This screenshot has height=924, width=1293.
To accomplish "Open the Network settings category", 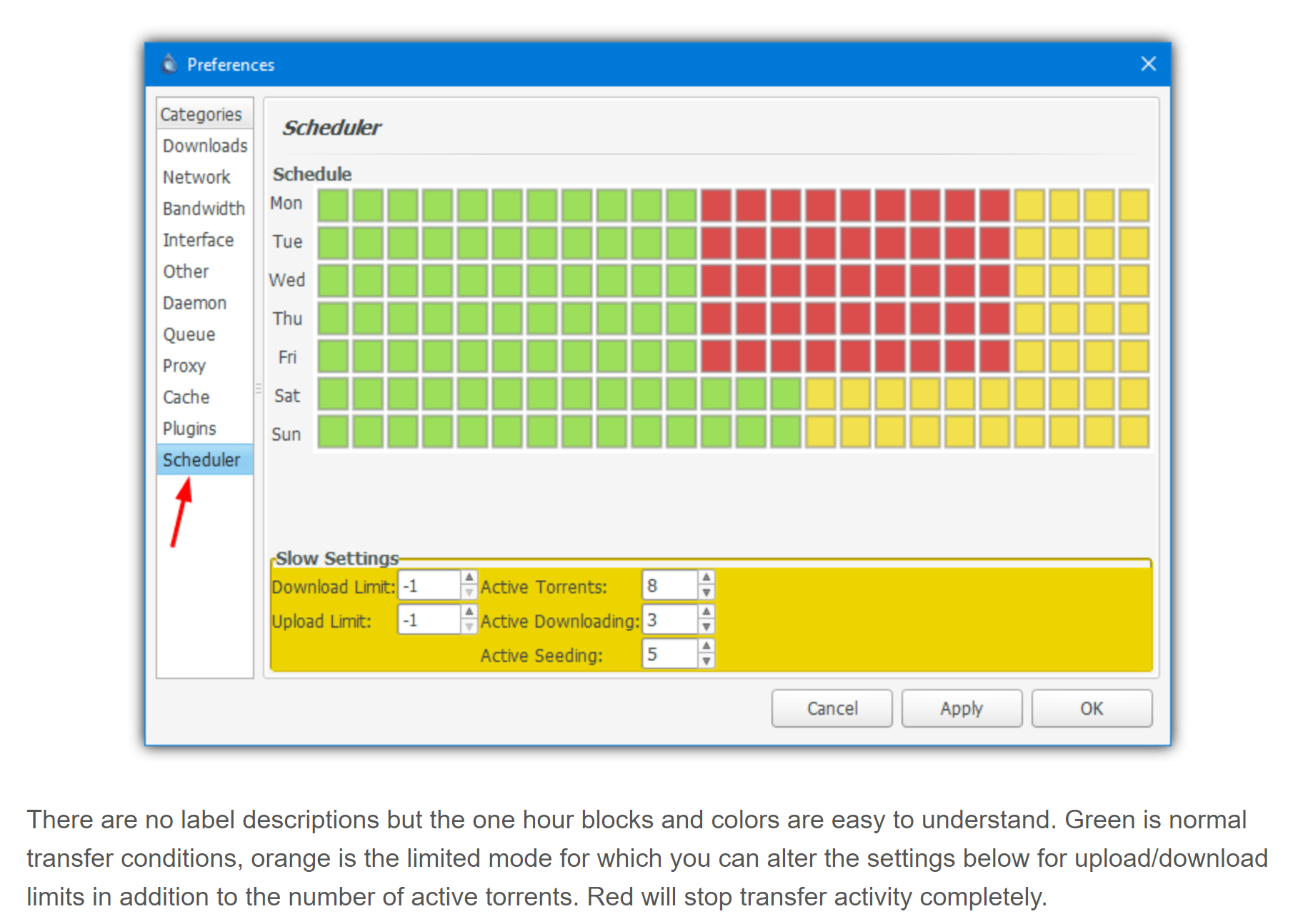I will 196,177.
